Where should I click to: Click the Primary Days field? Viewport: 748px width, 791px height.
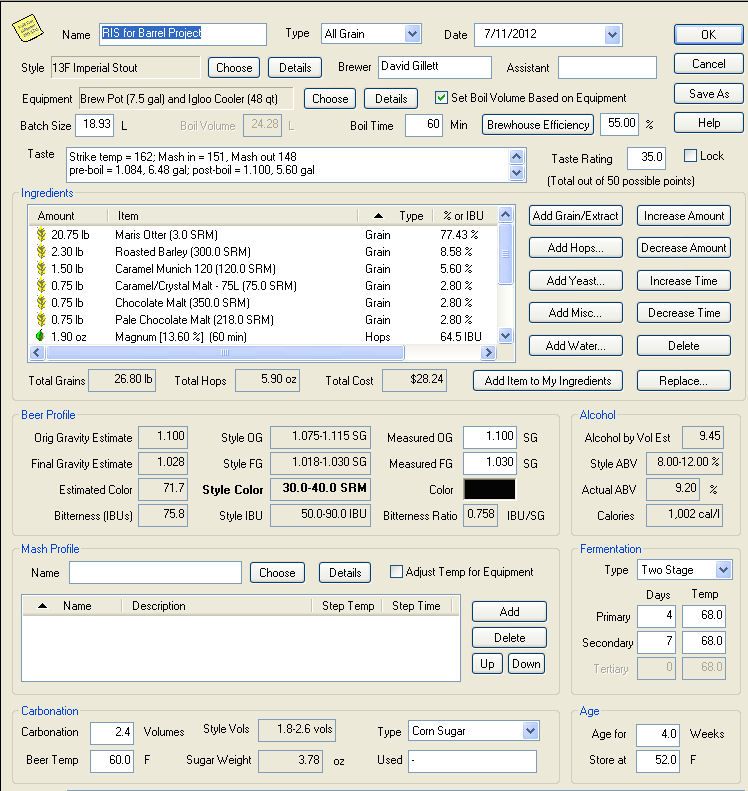point(656,616)
